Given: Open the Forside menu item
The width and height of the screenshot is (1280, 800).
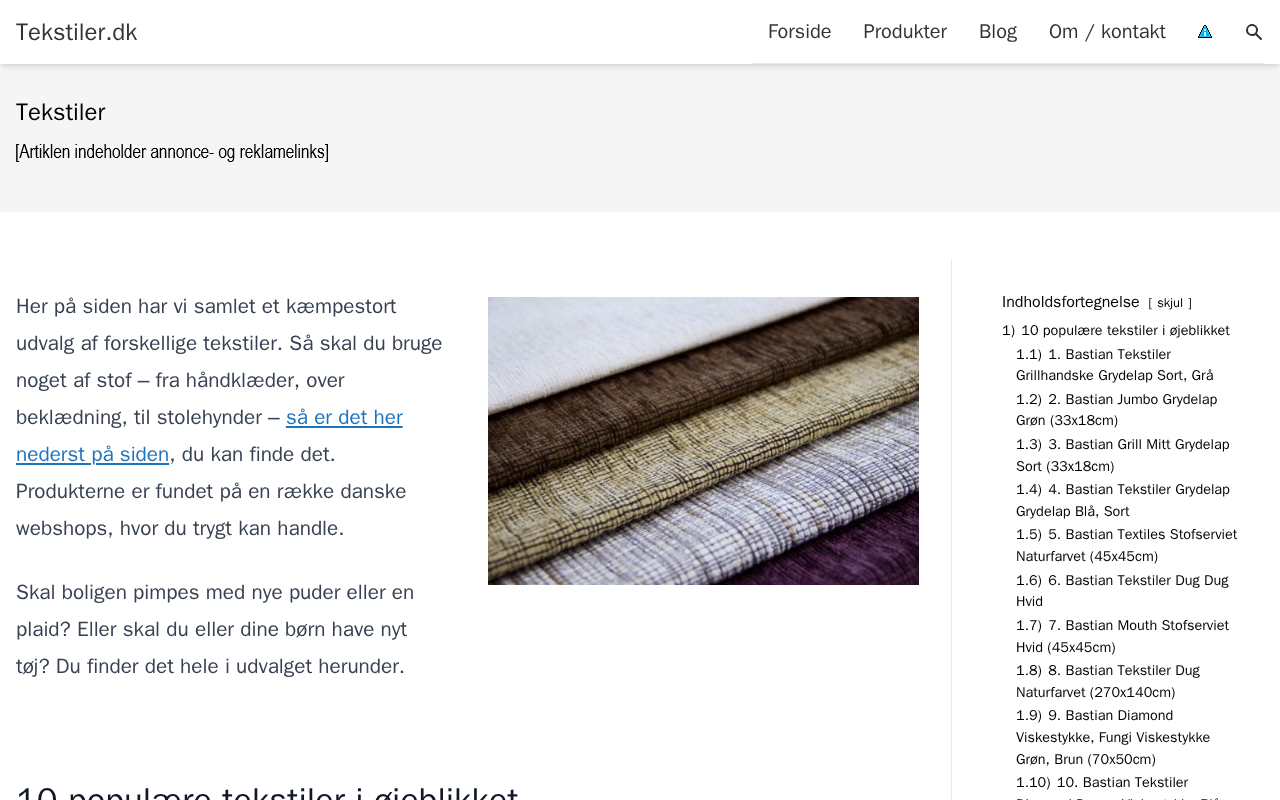Looking at the screenshot, I should click(x=799, y=32).
